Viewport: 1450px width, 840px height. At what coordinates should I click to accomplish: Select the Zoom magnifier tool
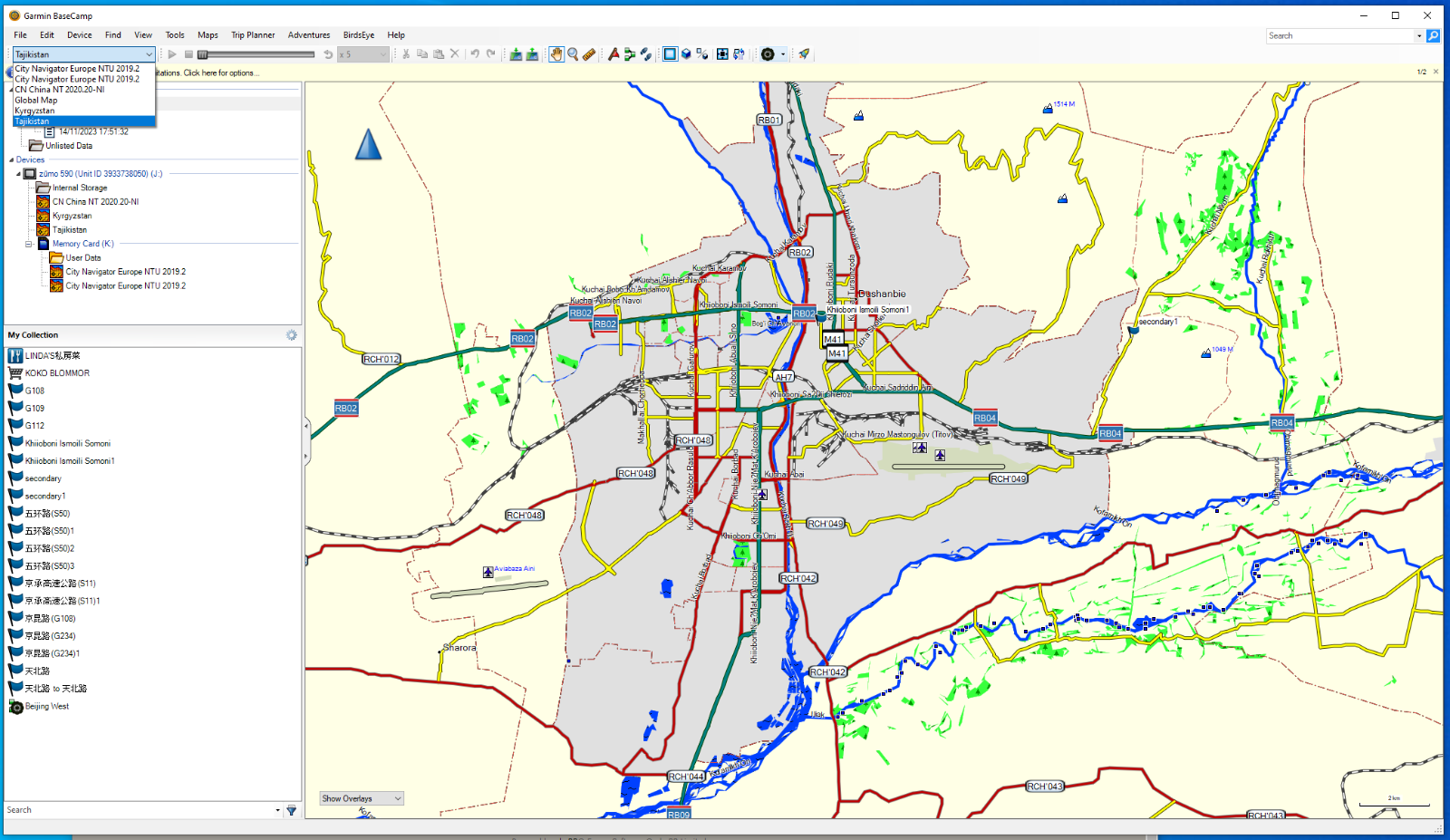click(573, 54)
